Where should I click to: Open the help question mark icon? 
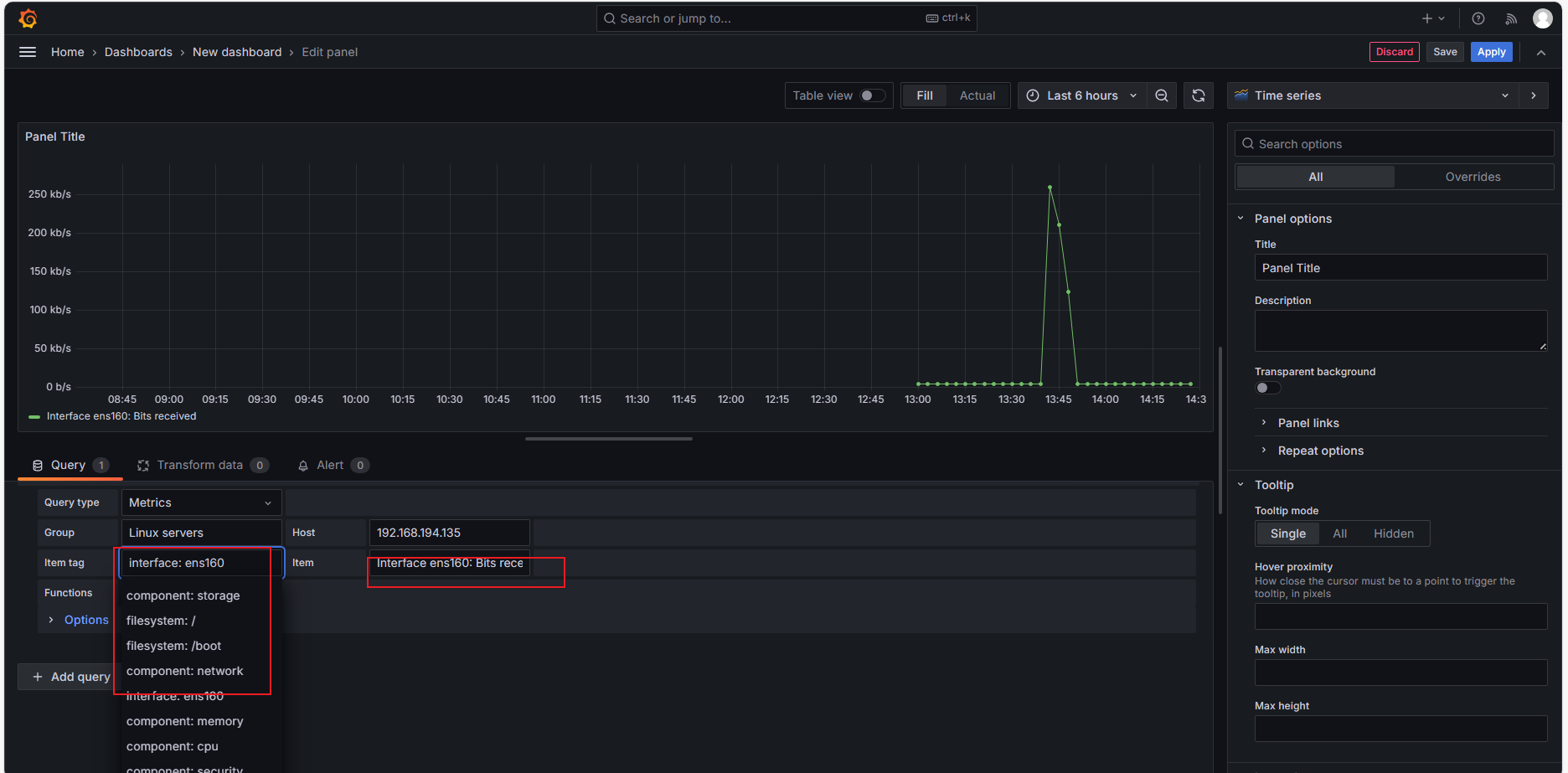pos(1478,18)
